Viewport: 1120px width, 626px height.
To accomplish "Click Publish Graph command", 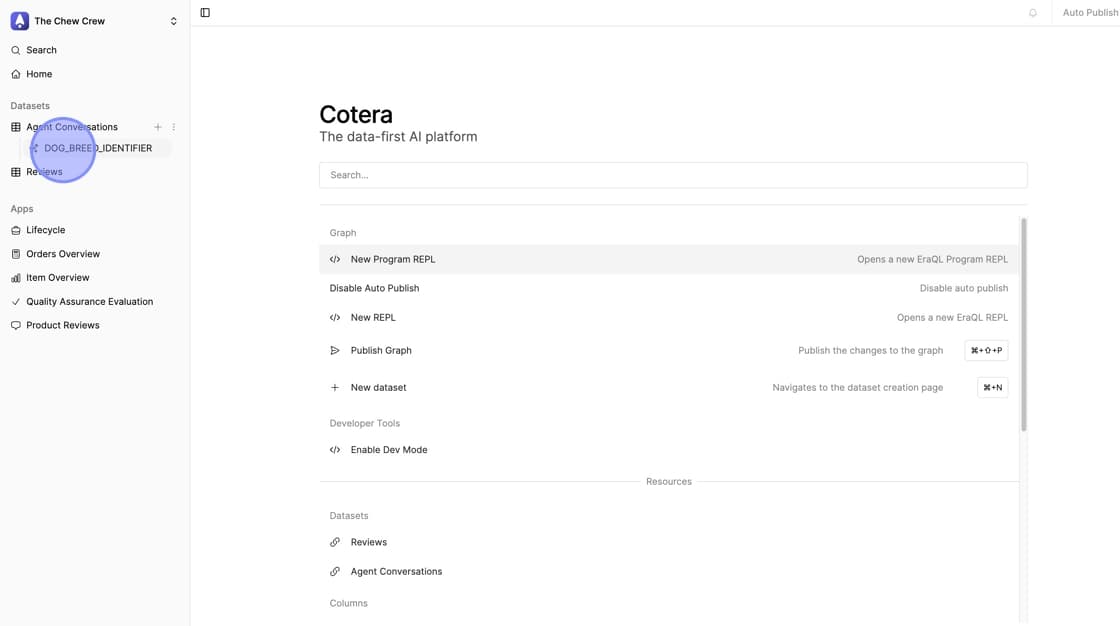I will 380,351.
